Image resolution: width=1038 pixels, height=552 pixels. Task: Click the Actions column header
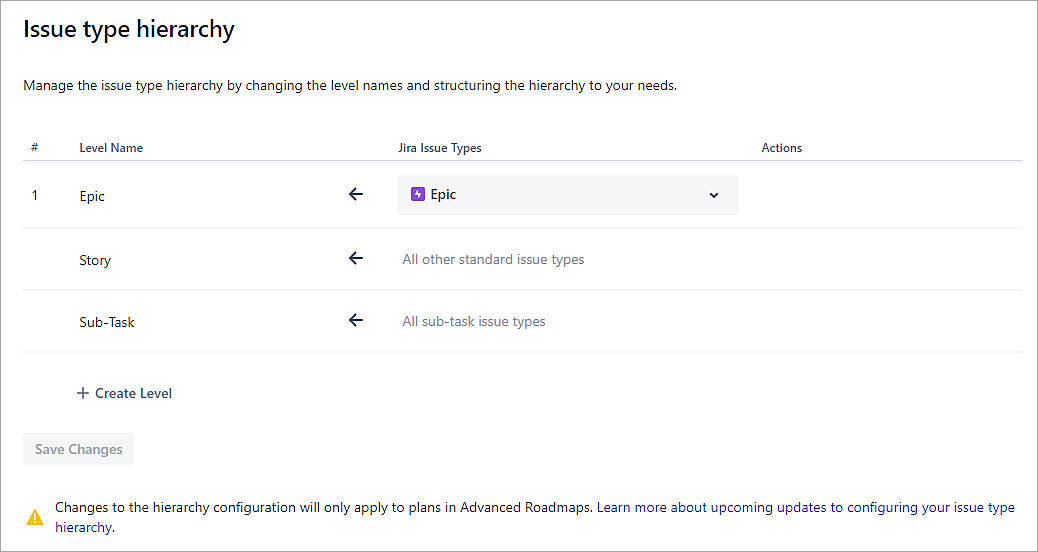point(782,148)
